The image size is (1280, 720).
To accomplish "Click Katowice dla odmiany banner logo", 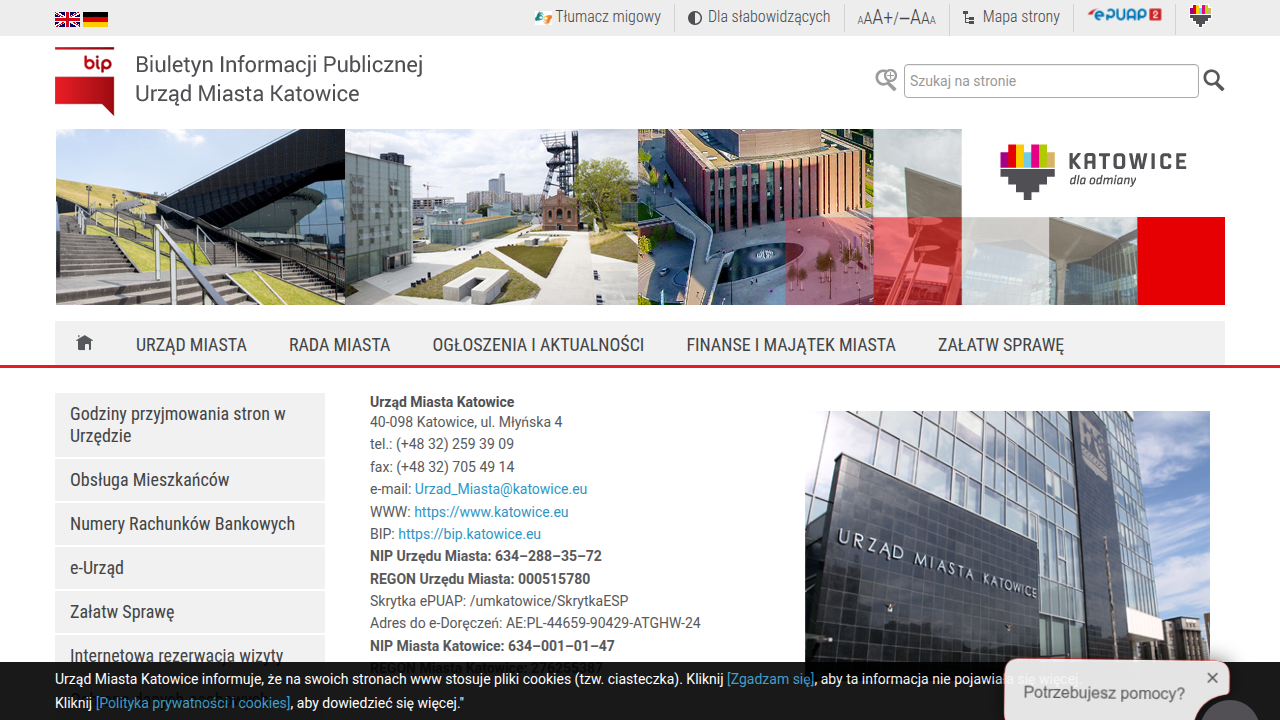I will [1093, 172].
